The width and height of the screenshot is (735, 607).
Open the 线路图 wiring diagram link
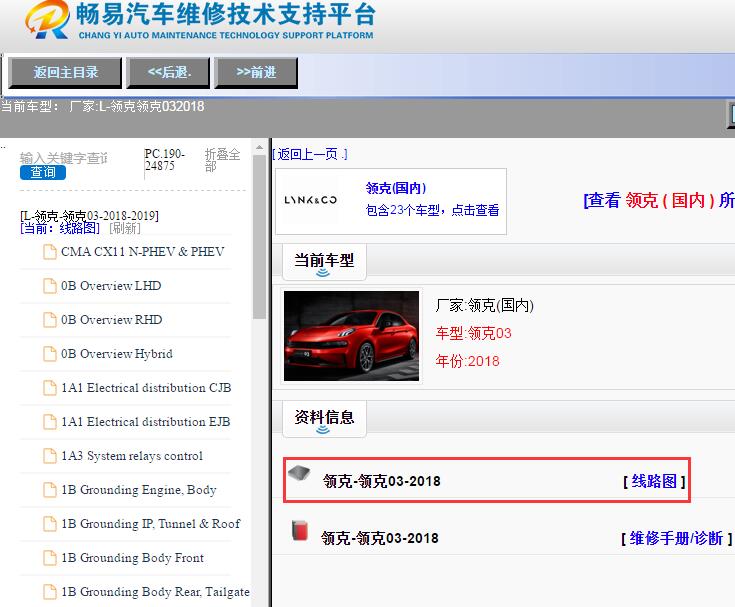click(x=654, y=481)
